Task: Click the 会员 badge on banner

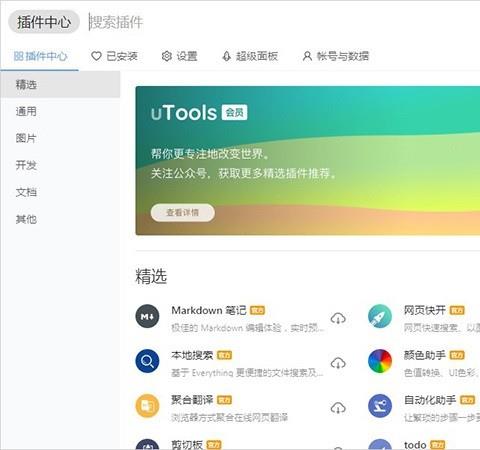Action: [x=235, y=112]
